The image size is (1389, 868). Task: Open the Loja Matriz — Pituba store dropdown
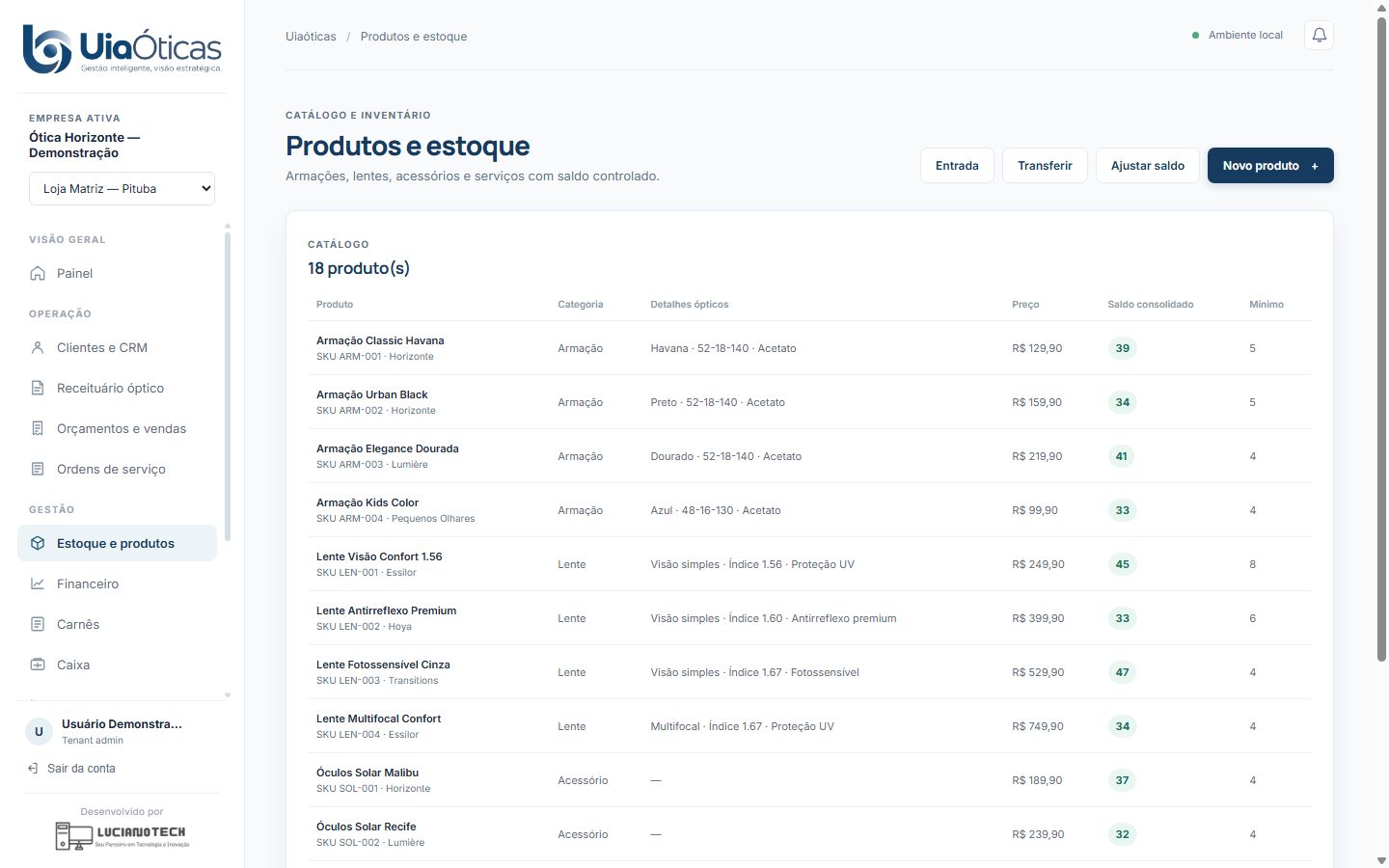[x=122, y=188]
